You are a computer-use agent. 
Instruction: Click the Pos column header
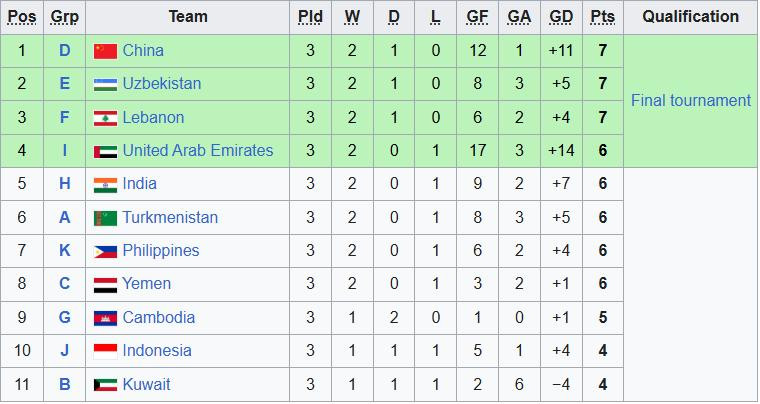point(23,17)
